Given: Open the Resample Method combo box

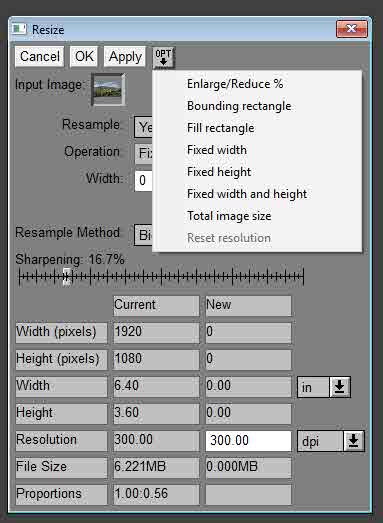Looking at the screenshot, I should [143, 235].
